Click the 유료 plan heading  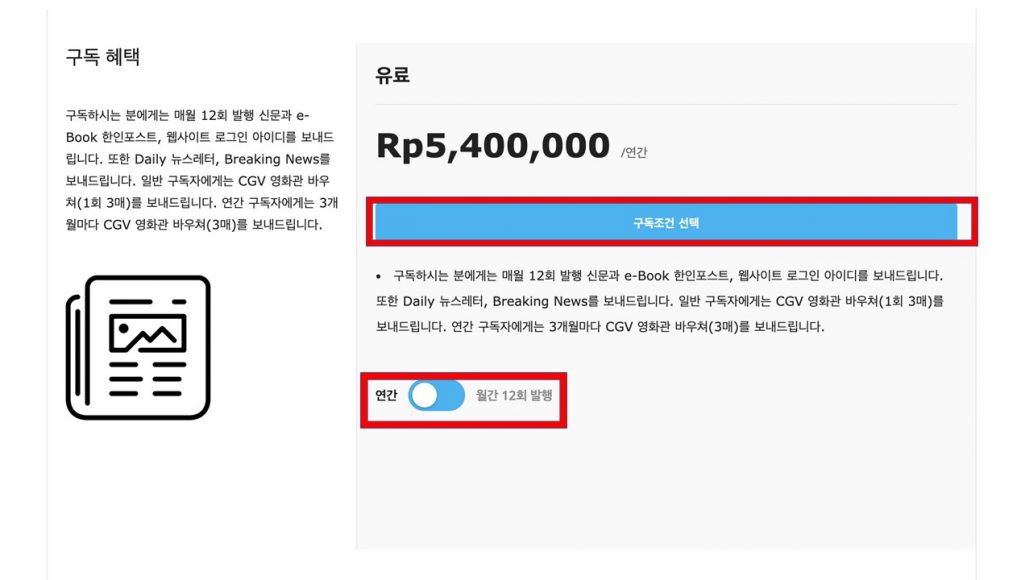coord(393,75)
